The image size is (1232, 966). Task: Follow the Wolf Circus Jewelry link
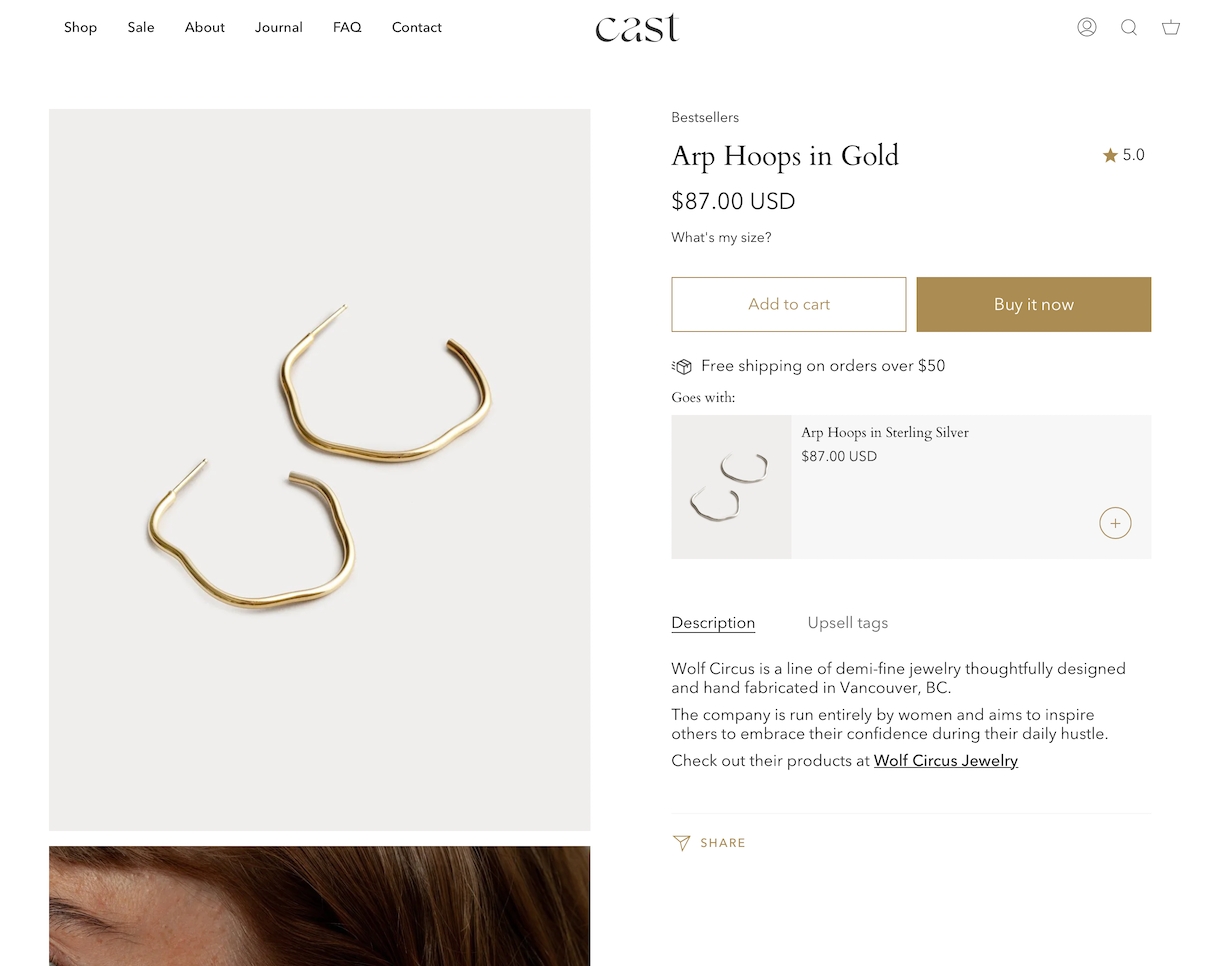(945, 761)
